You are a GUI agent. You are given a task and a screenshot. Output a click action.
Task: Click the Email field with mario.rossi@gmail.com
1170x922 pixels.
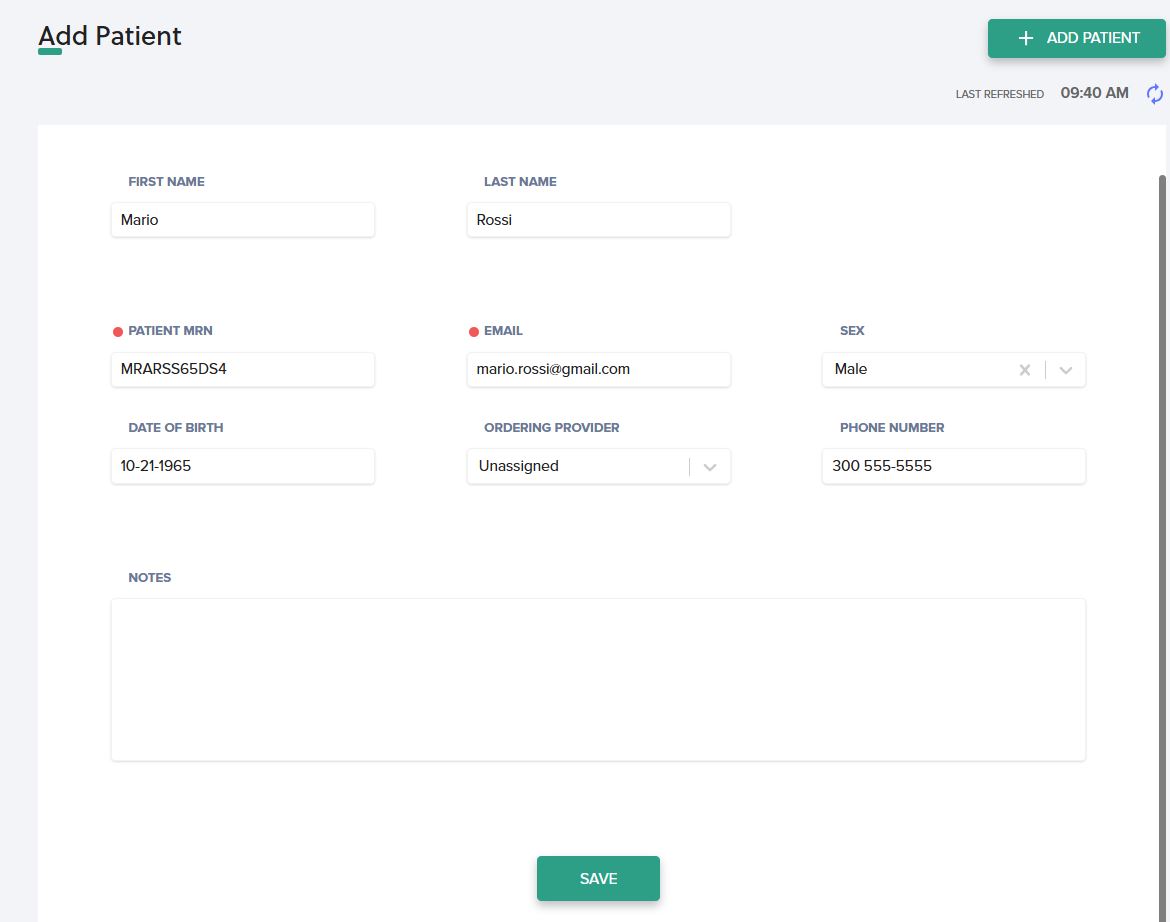[598, 369]
